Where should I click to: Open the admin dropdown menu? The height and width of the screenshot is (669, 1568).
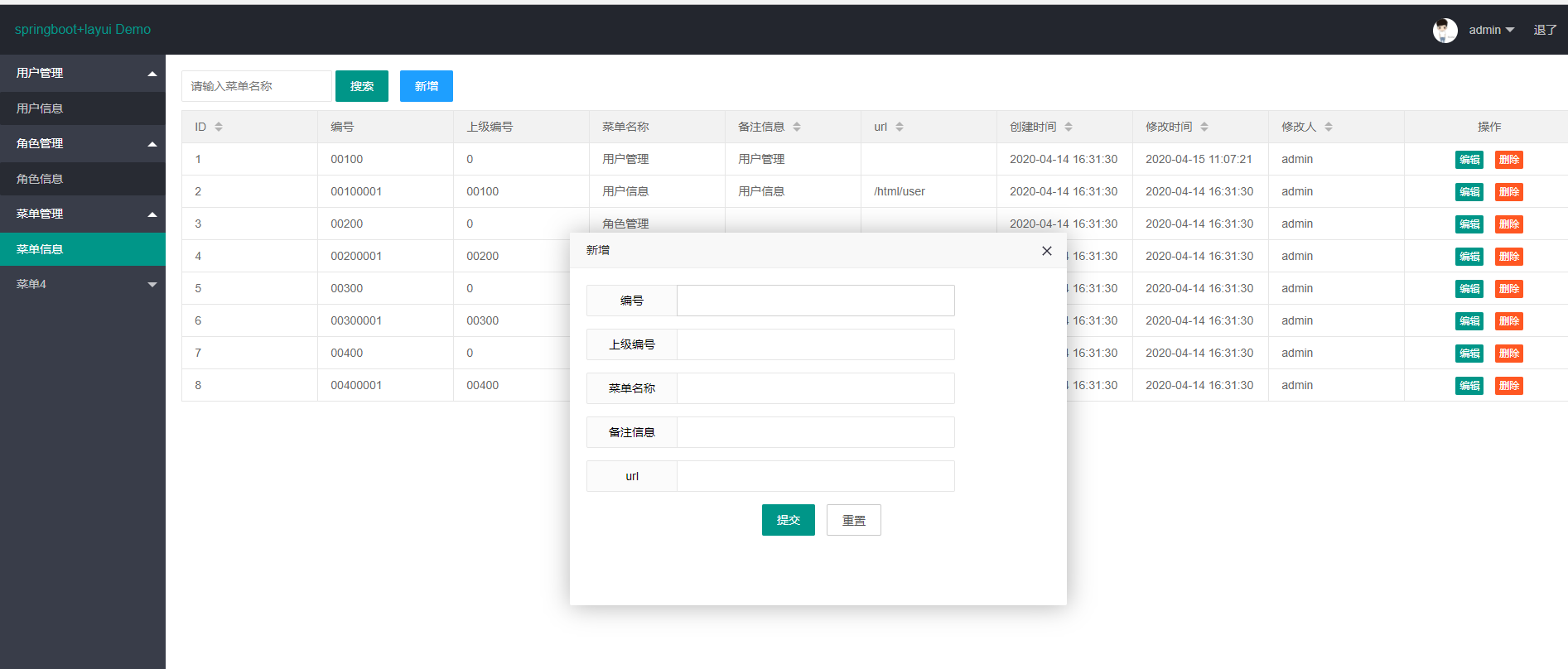[x=1491, y=31]
